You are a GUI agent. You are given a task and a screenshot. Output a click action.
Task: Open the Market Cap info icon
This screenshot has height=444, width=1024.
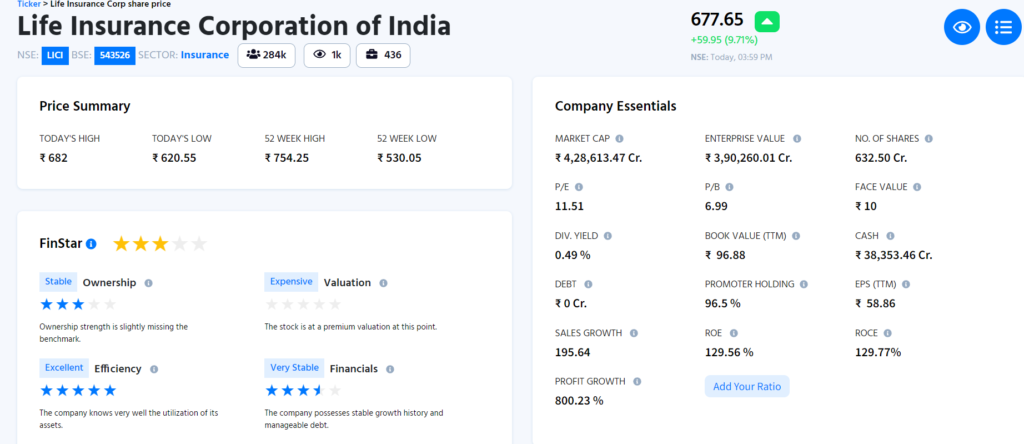point(619,139)
